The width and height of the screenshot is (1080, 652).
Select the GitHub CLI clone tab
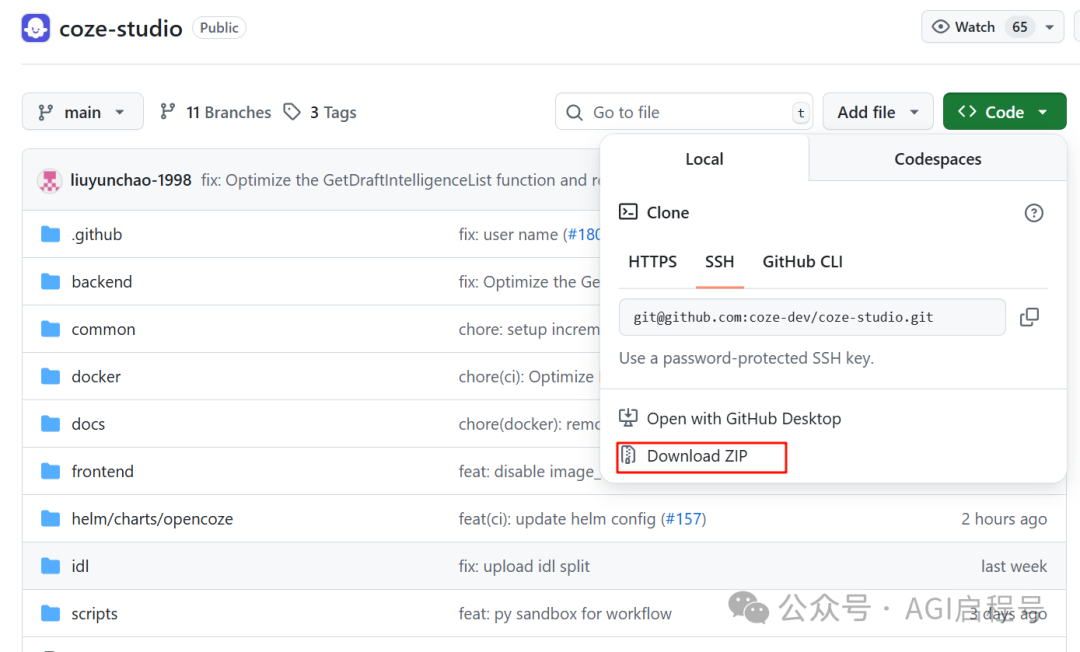pos(802,262)
